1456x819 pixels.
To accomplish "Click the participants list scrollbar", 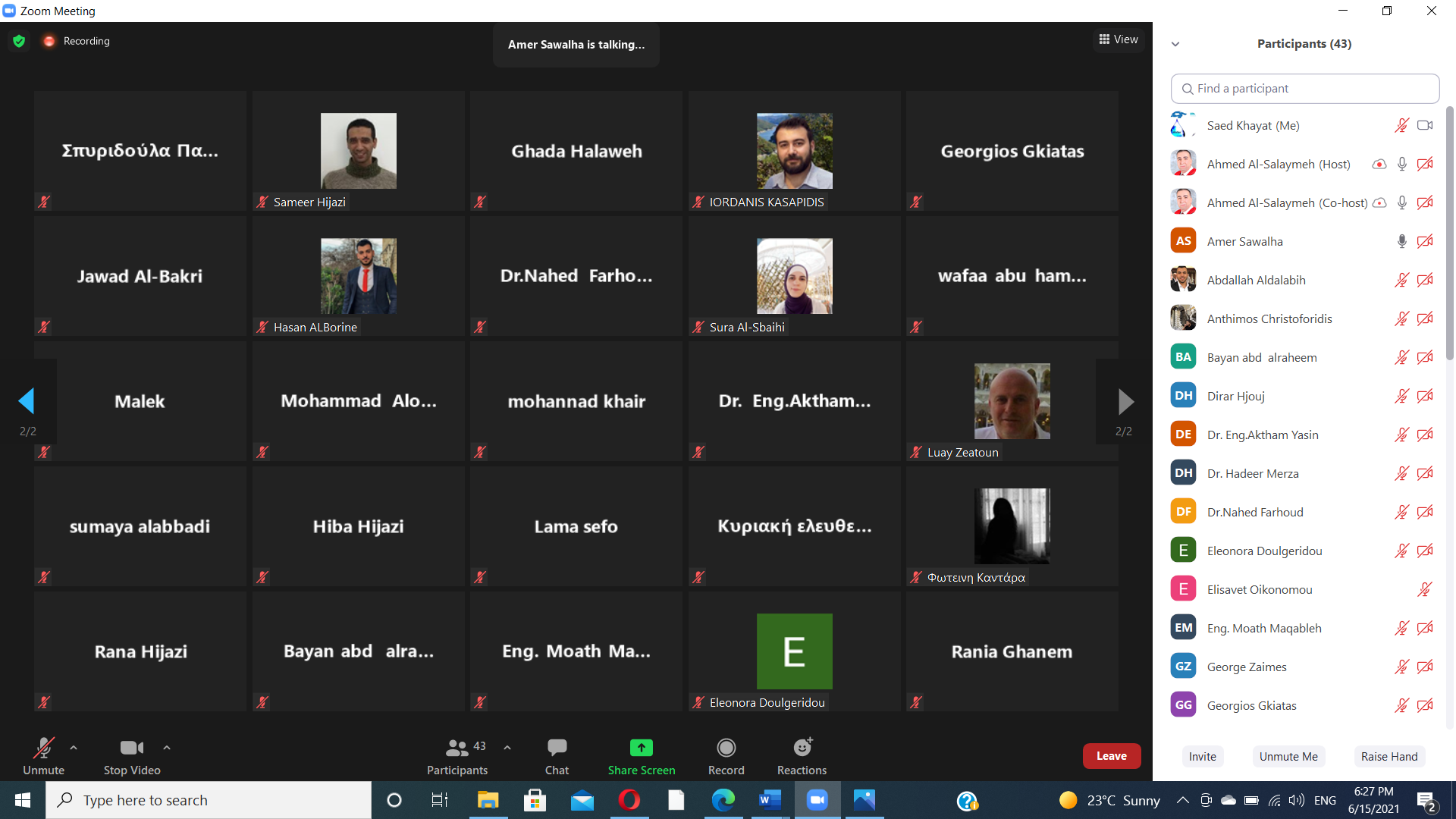I will point(1449,231).
